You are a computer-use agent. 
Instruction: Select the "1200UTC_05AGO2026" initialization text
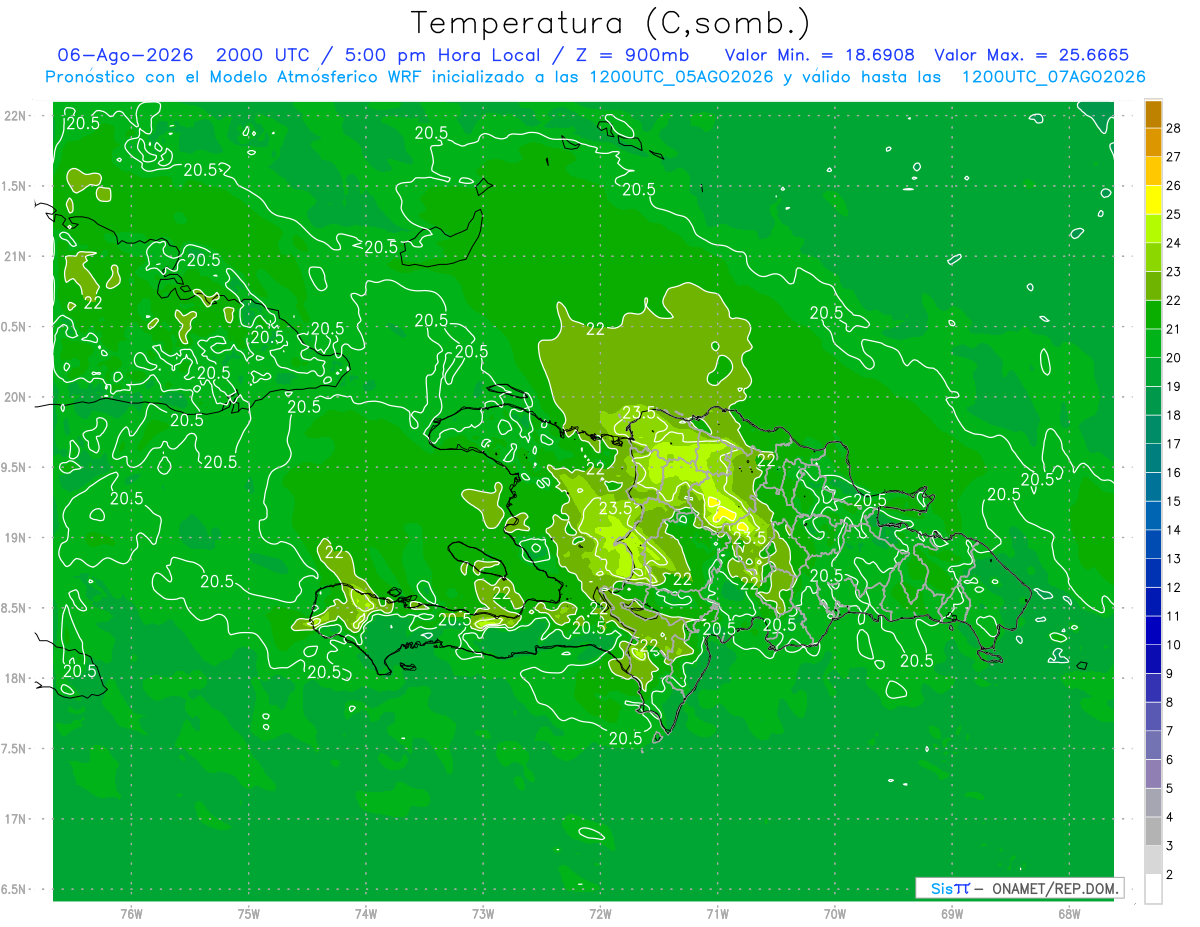680,77
